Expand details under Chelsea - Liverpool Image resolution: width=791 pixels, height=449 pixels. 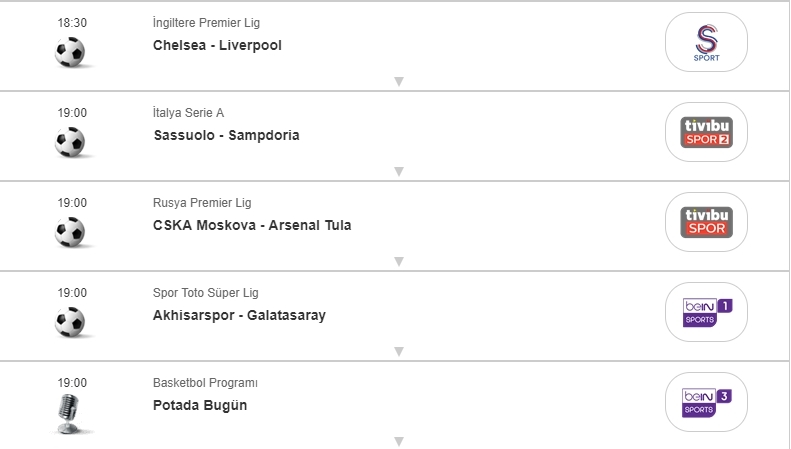[x=398, y=82]
